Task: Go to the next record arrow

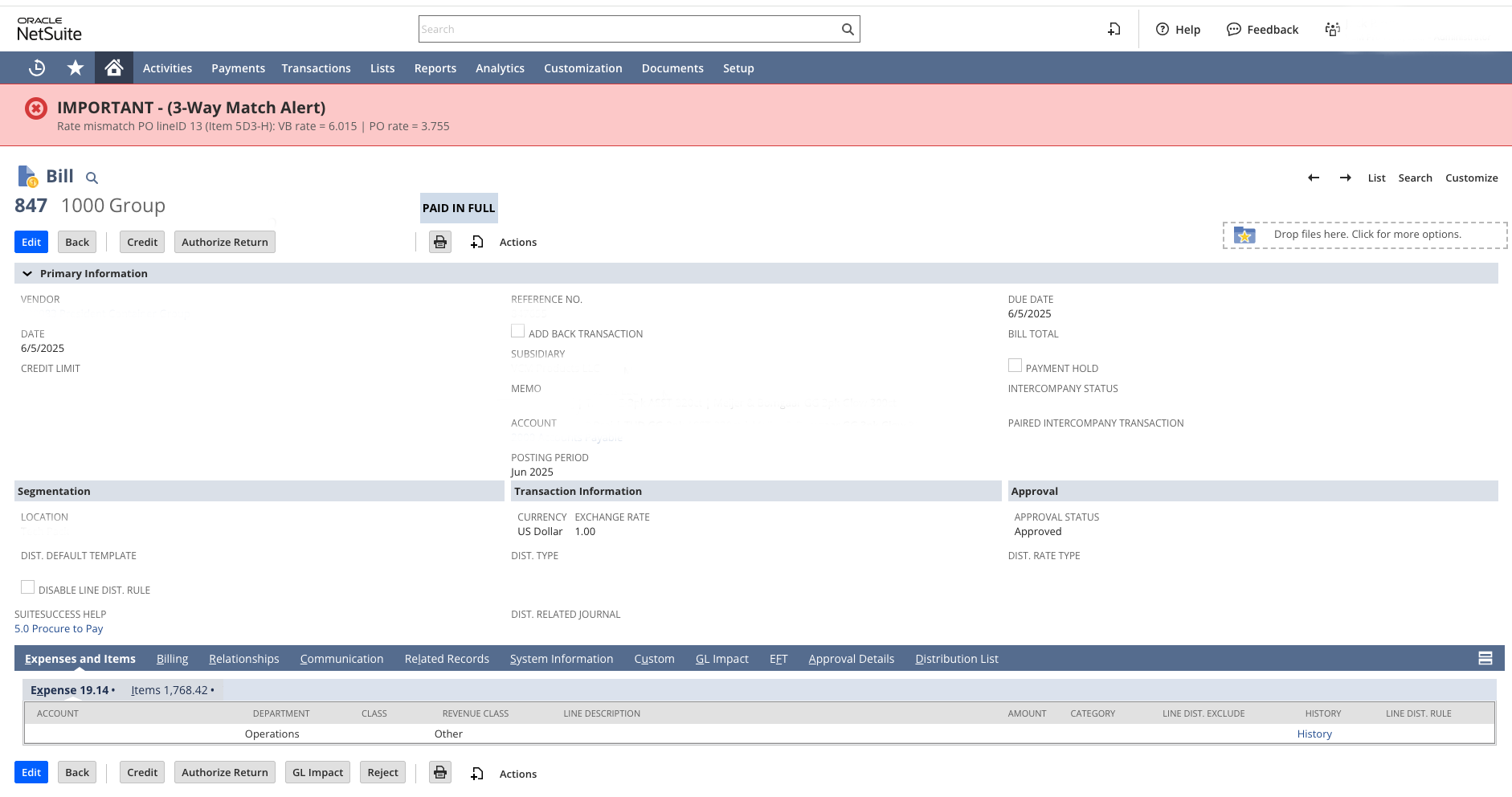Action: (1346, 178)
